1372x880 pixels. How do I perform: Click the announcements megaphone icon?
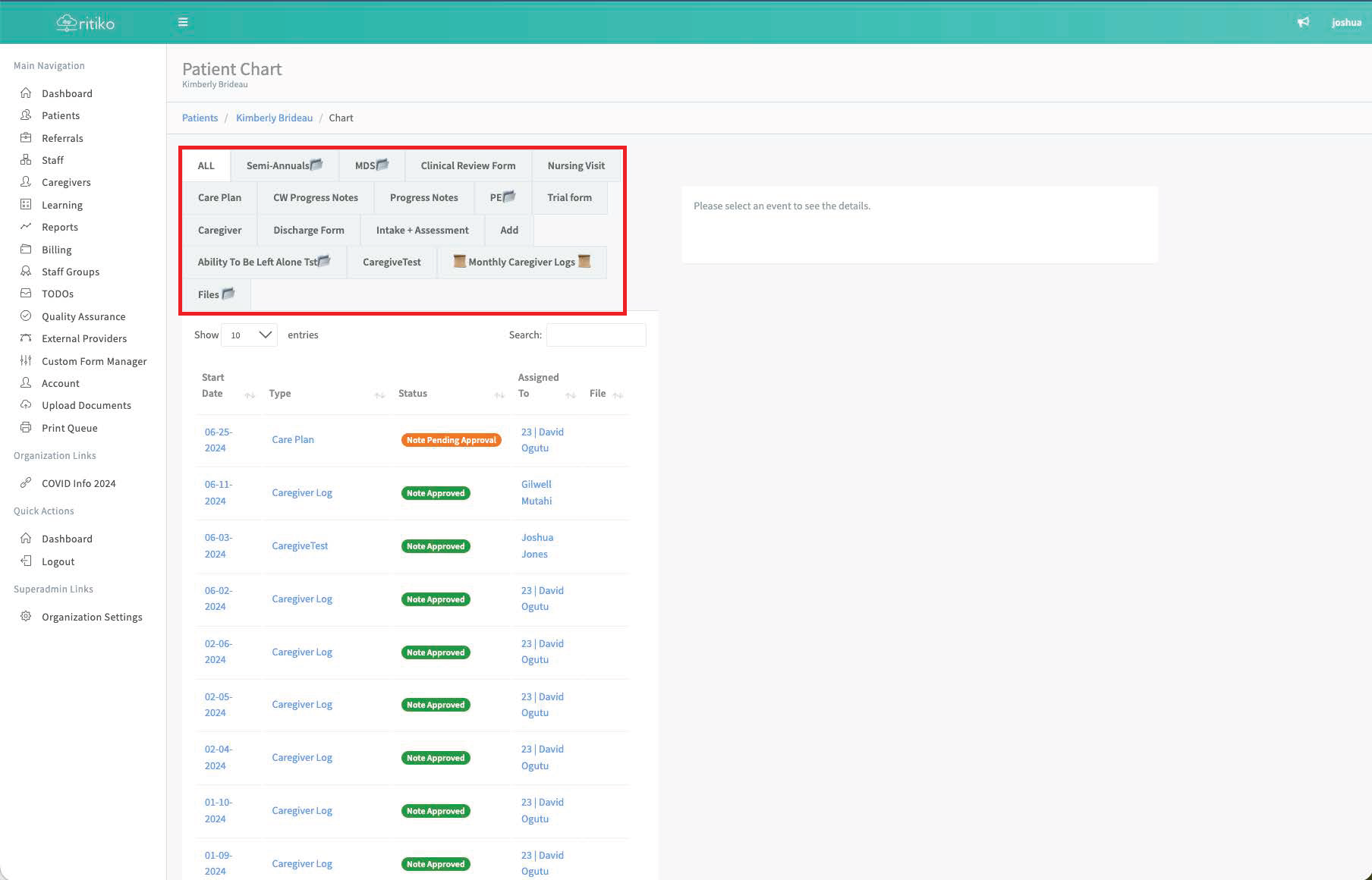1303,22
